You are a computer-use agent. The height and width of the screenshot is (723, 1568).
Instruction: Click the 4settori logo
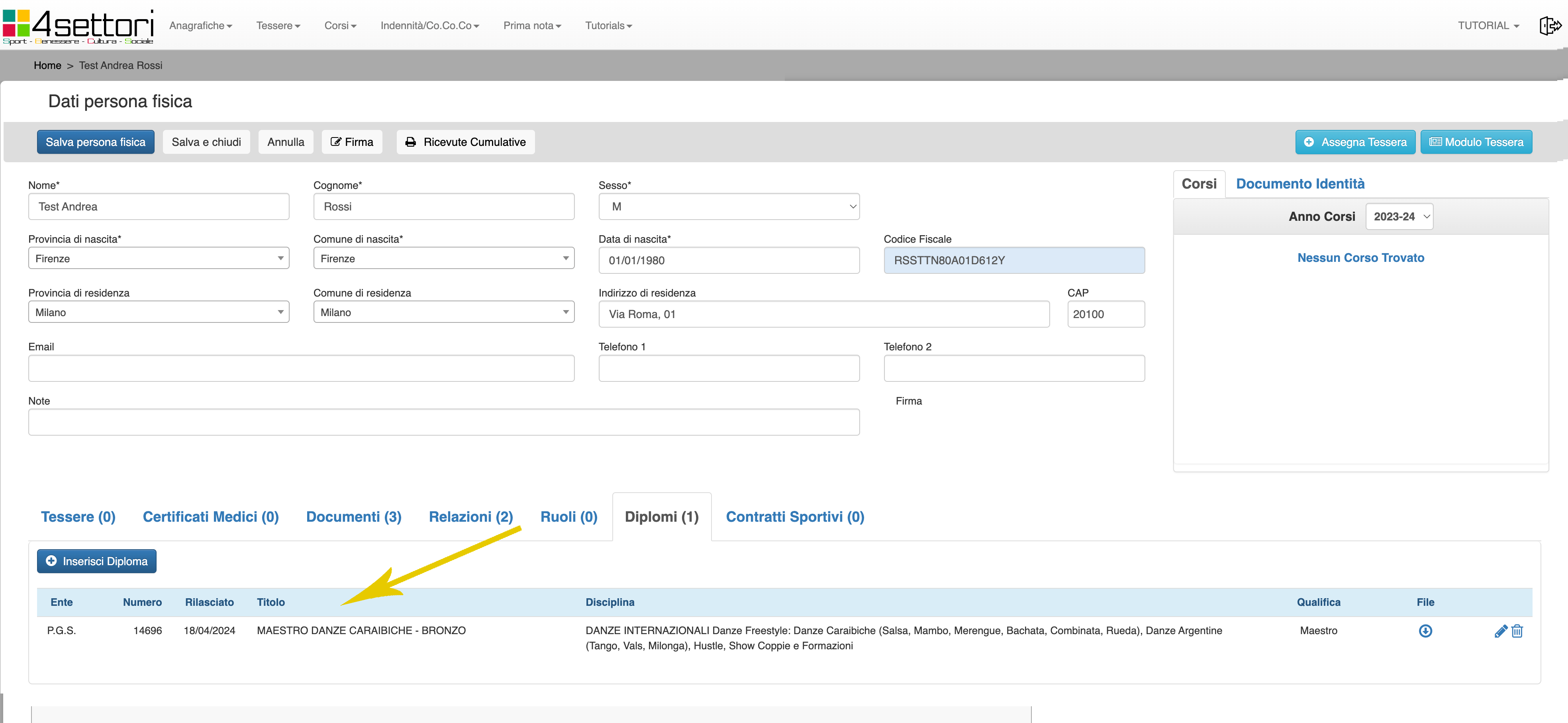click(x=78, y=26)
